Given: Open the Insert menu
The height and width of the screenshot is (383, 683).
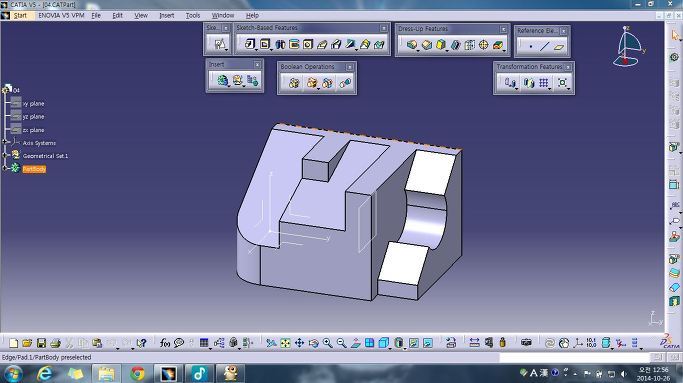Looking at the screenshot, I should (x=166, y=15).
